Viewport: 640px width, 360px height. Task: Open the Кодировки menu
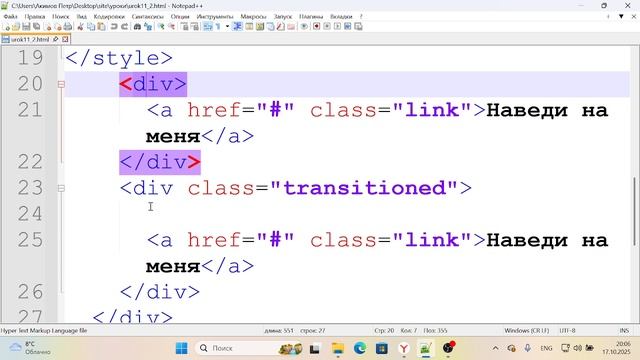coord(109,17)
